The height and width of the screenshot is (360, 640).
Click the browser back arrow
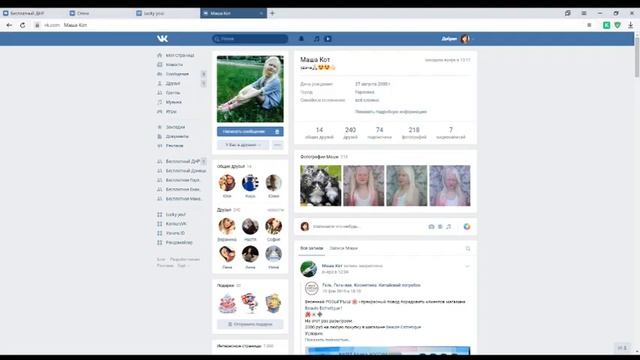(9, 25)
